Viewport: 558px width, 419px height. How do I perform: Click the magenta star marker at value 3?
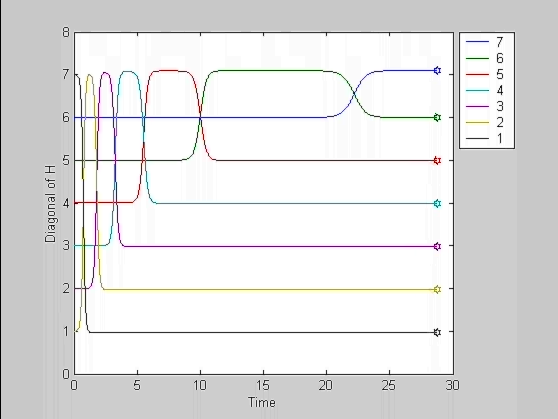437,246
